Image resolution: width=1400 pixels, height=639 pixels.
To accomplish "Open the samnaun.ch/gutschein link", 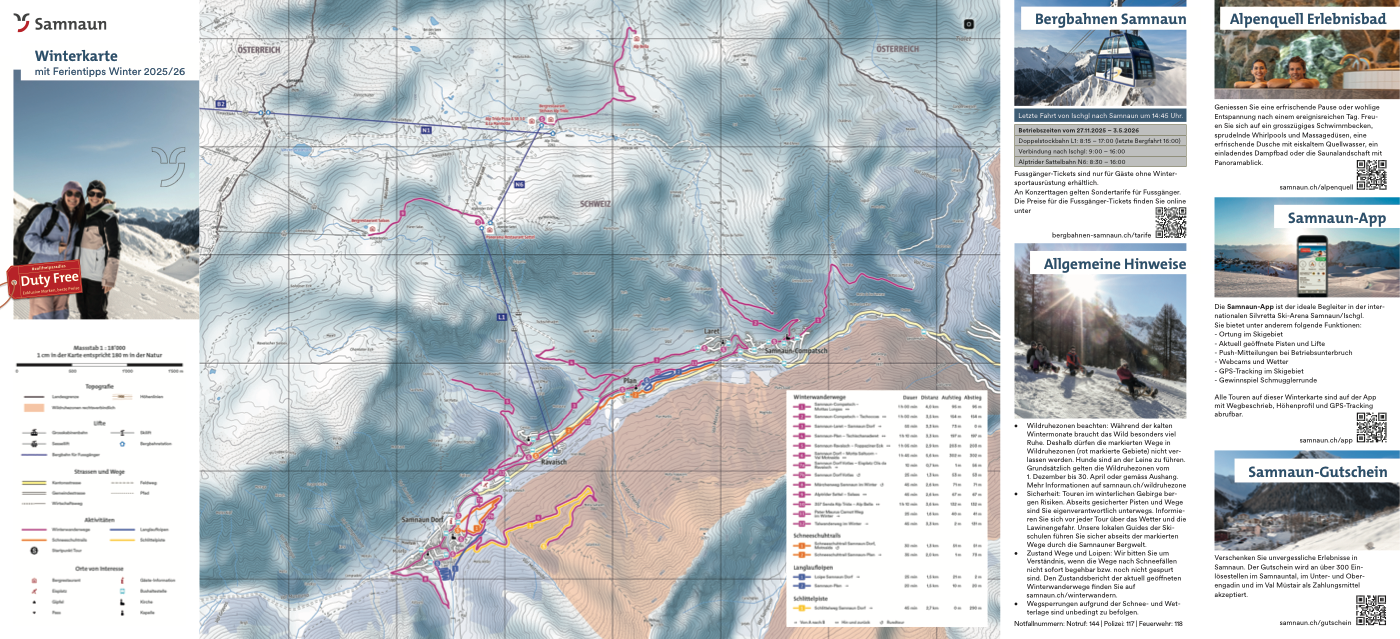I will tap(1316, 622).
